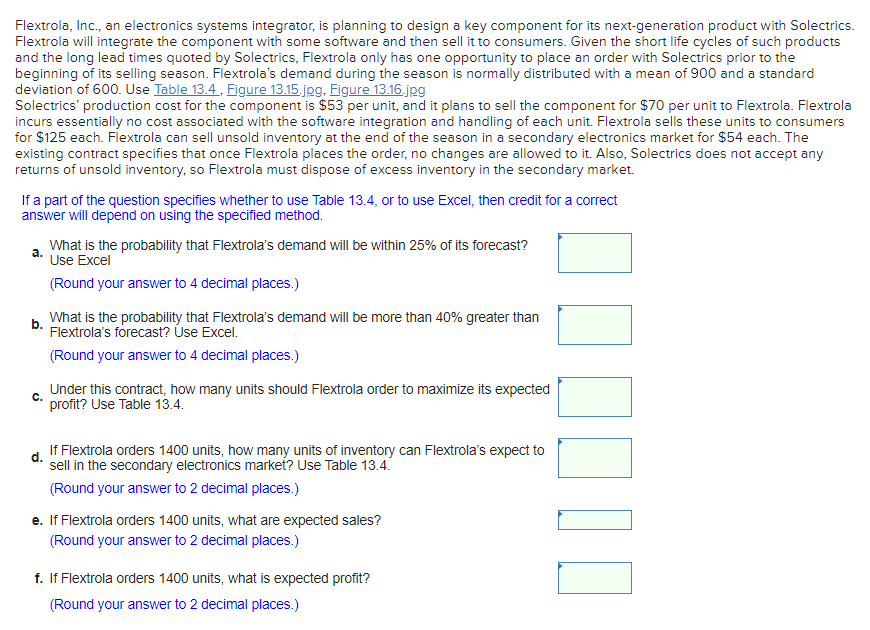Select the probability answer field for part a
This screenshot has height=630, width=870.
(x=595, y=253)
